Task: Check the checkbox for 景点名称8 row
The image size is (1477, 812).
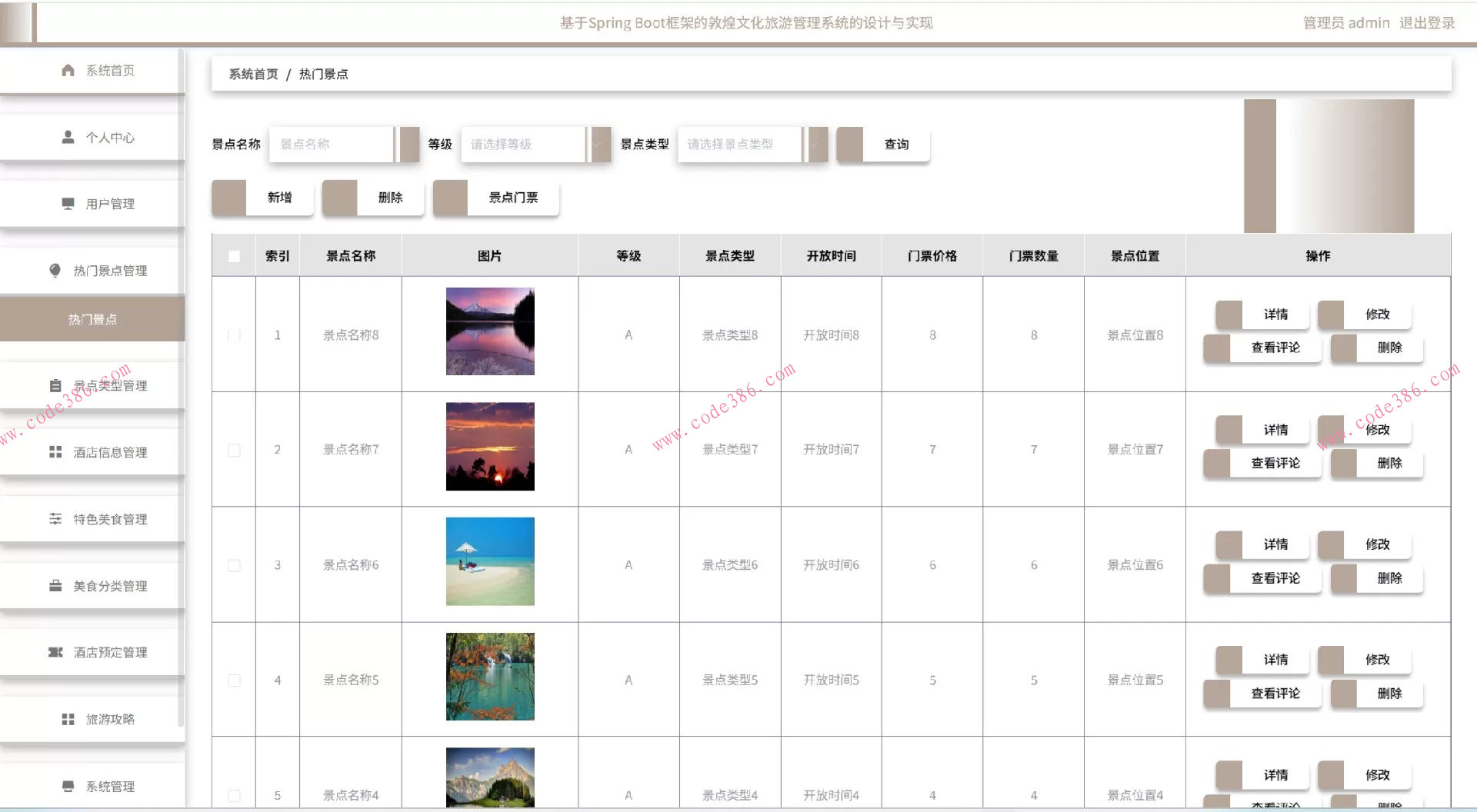Action: pyautogui.click(x=234, y=334)
